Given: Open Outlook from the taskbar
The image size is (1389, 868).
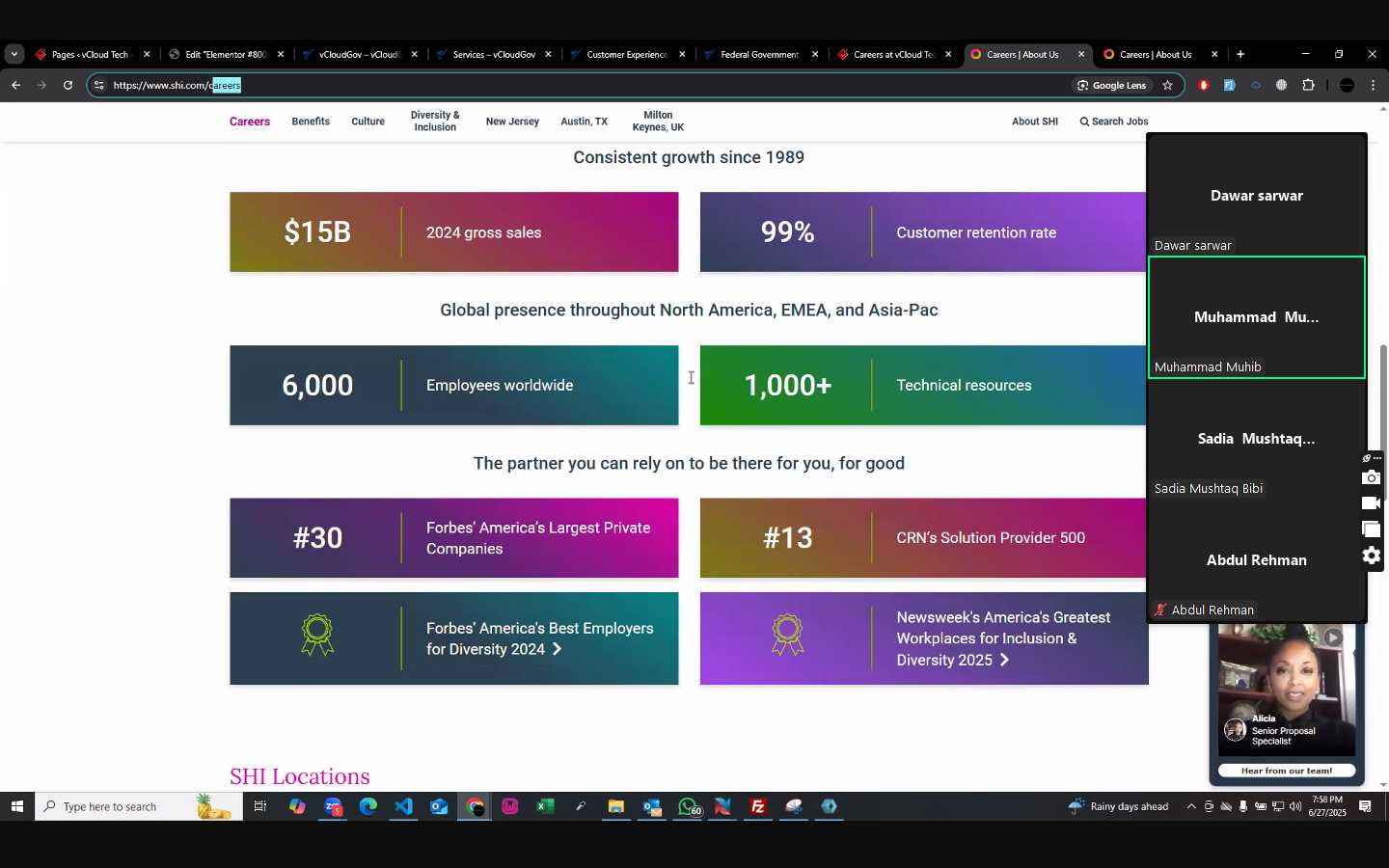Looking at the screenshot, I should pos(439,806).
